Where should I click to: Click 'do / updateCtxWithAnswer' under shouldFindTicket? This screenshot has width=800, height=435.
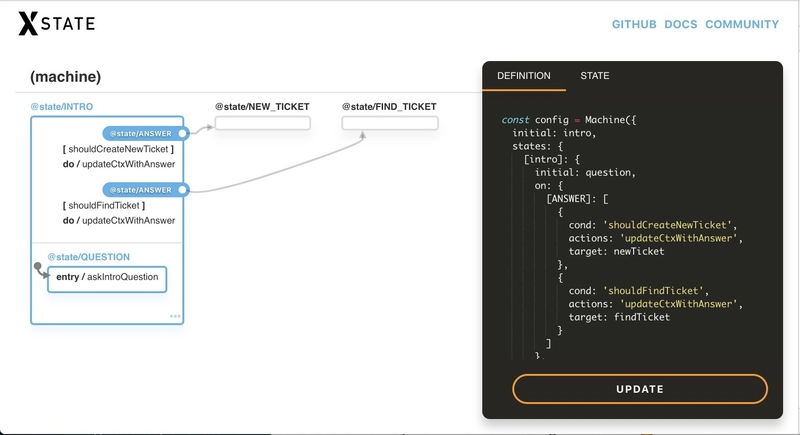pyautogui.click(x=119, y=220)
